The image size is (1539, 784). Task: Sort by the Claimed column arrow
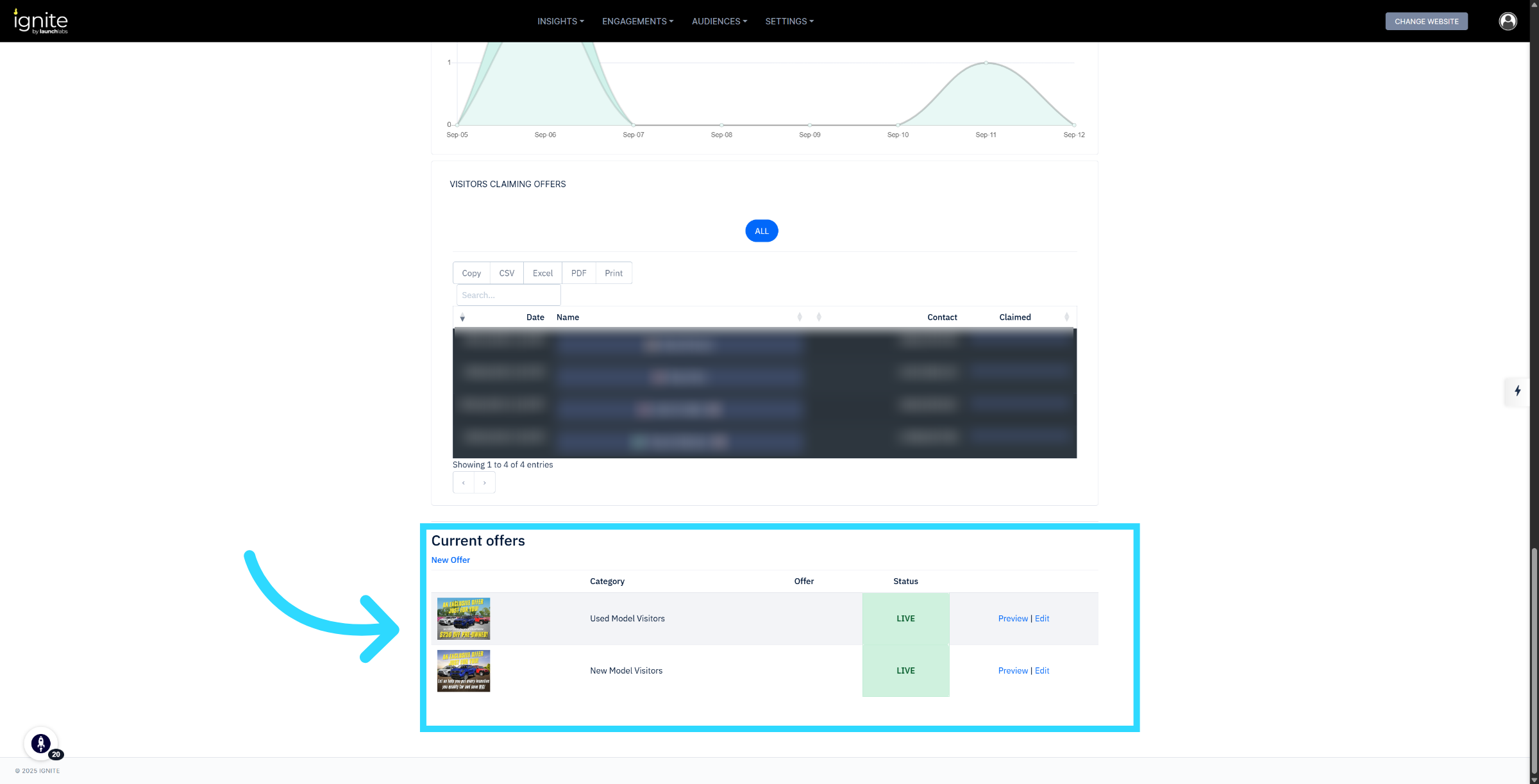[x=1066, y=317]
